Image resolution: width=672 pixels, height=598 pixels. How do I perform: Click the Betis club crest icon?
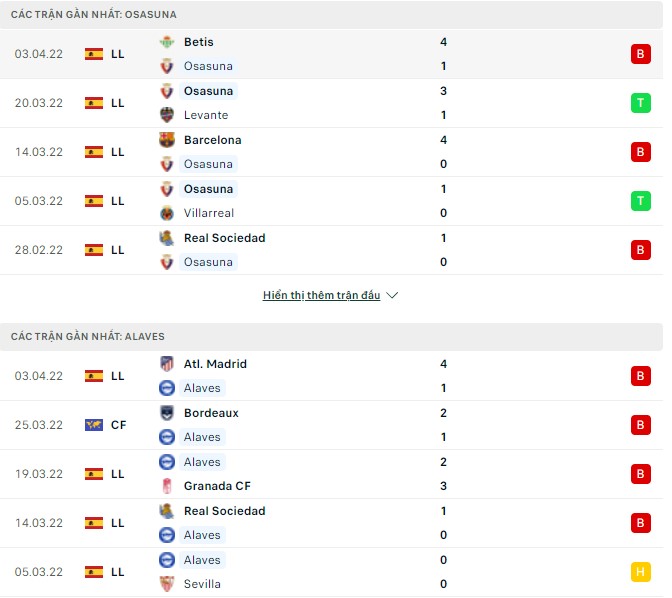tap(167, 42)
